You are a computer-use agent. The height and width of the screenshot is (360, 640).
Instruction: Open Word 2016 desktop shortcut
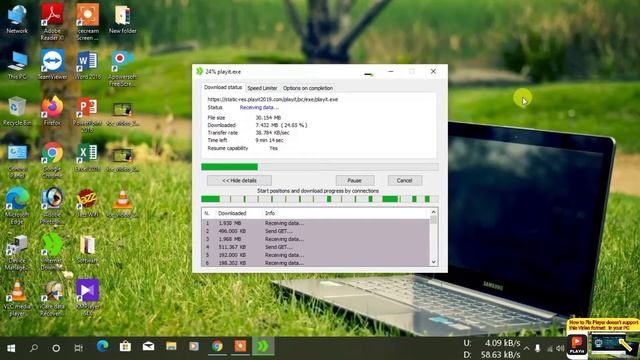(87, 64)
